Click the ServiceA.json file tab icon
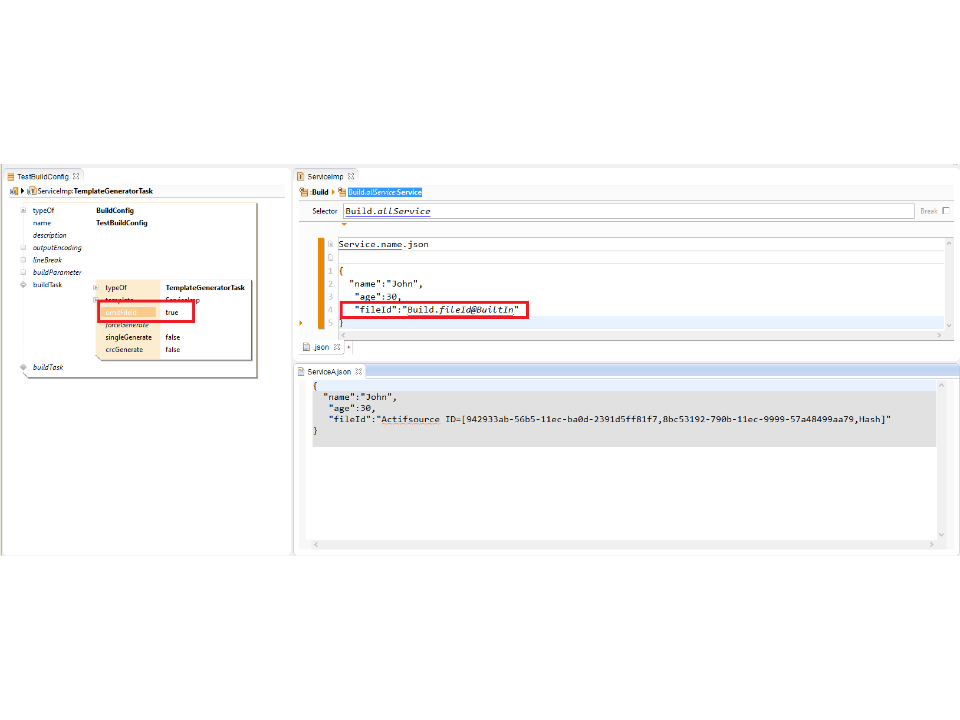The height and width of the screenshot is (720, 960). tap(301, 371)
